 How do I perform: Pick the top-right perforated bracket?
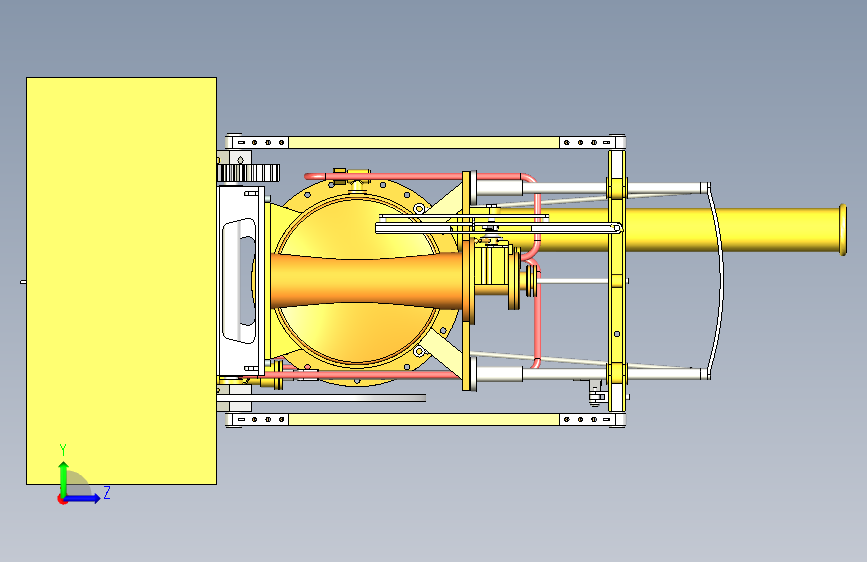pos(592,142)
